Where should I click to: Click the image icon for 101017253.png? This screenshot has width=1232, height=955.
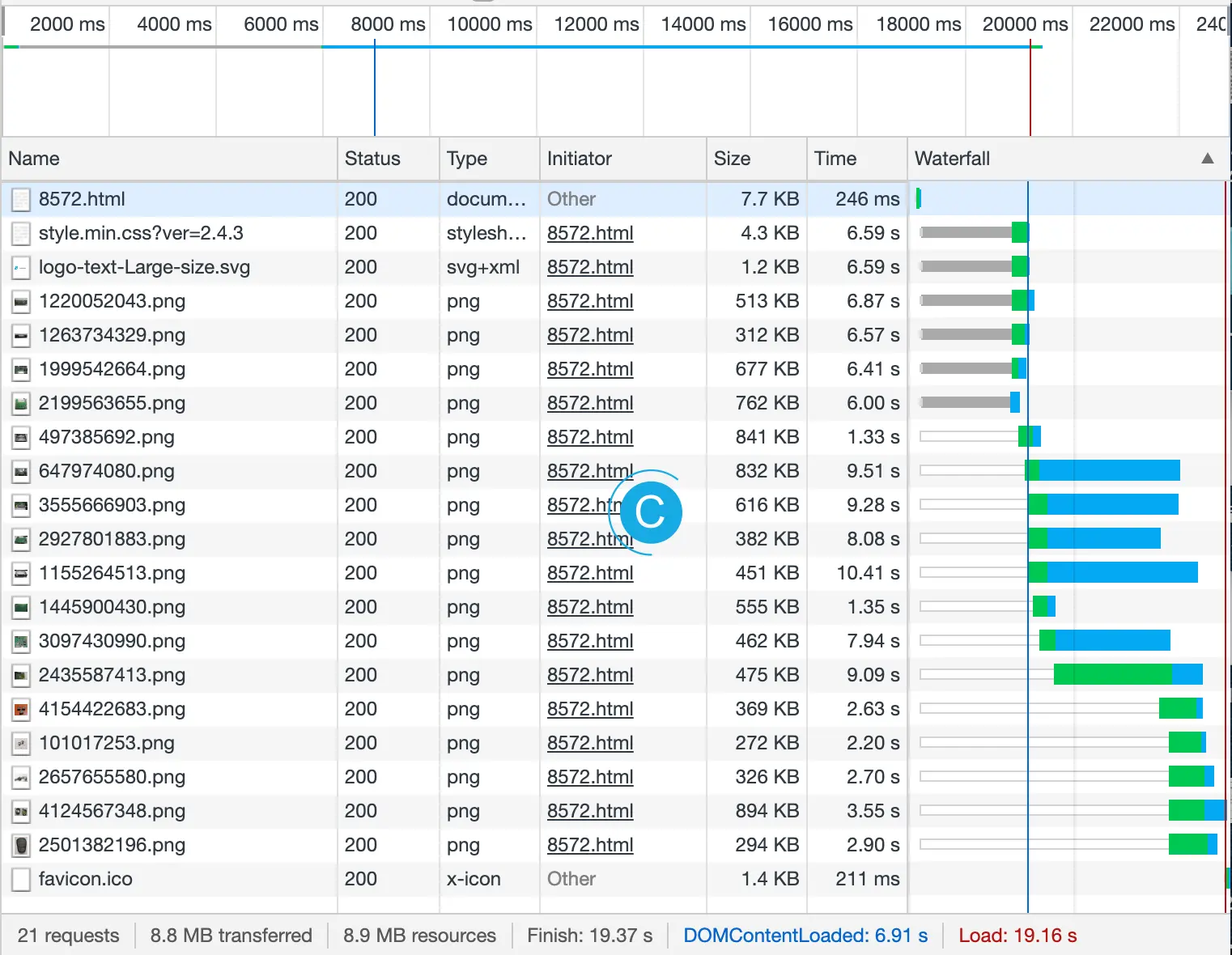[x=21, y=743]
